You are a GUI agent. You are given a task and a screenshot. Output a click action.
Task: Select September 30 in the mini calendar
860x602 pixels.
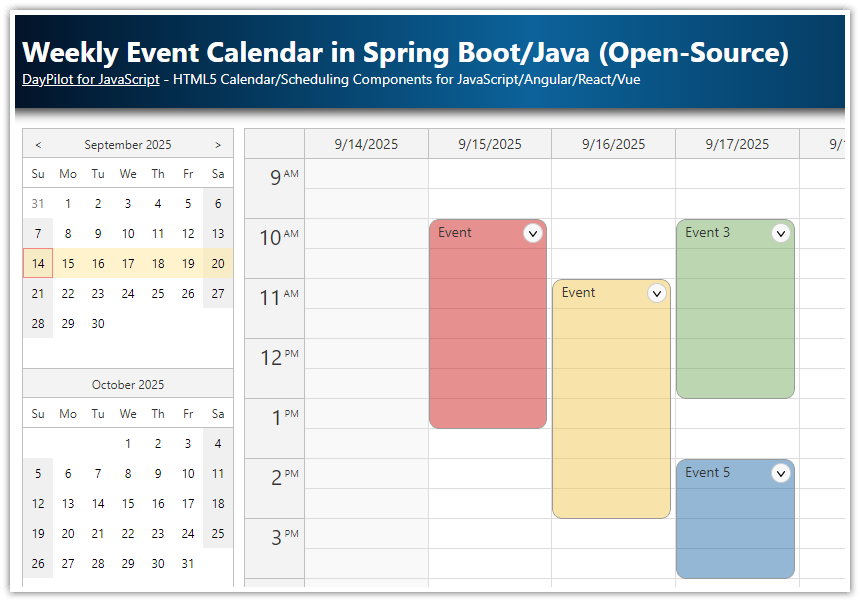(97, 323)
